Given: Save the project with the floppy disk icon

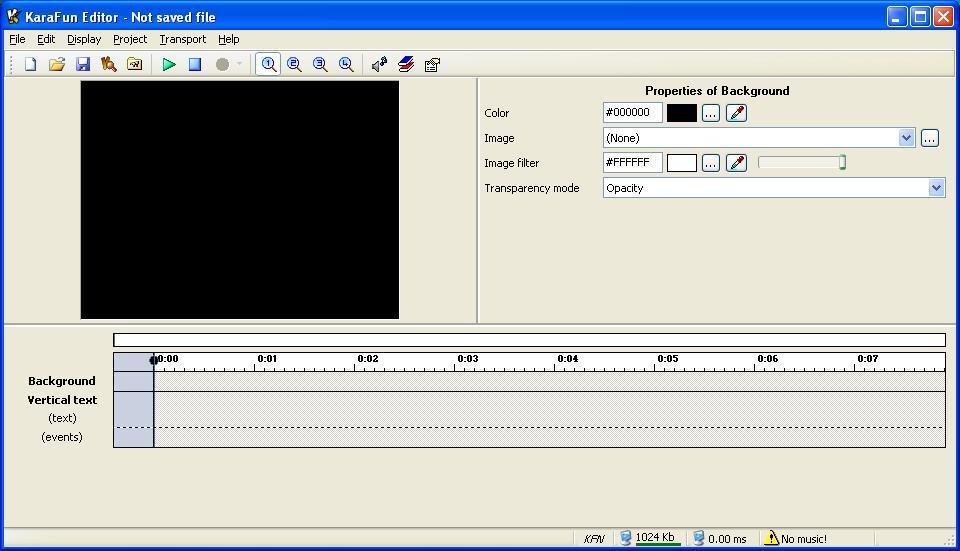Looking at the screenshot, I should [83, 64].
